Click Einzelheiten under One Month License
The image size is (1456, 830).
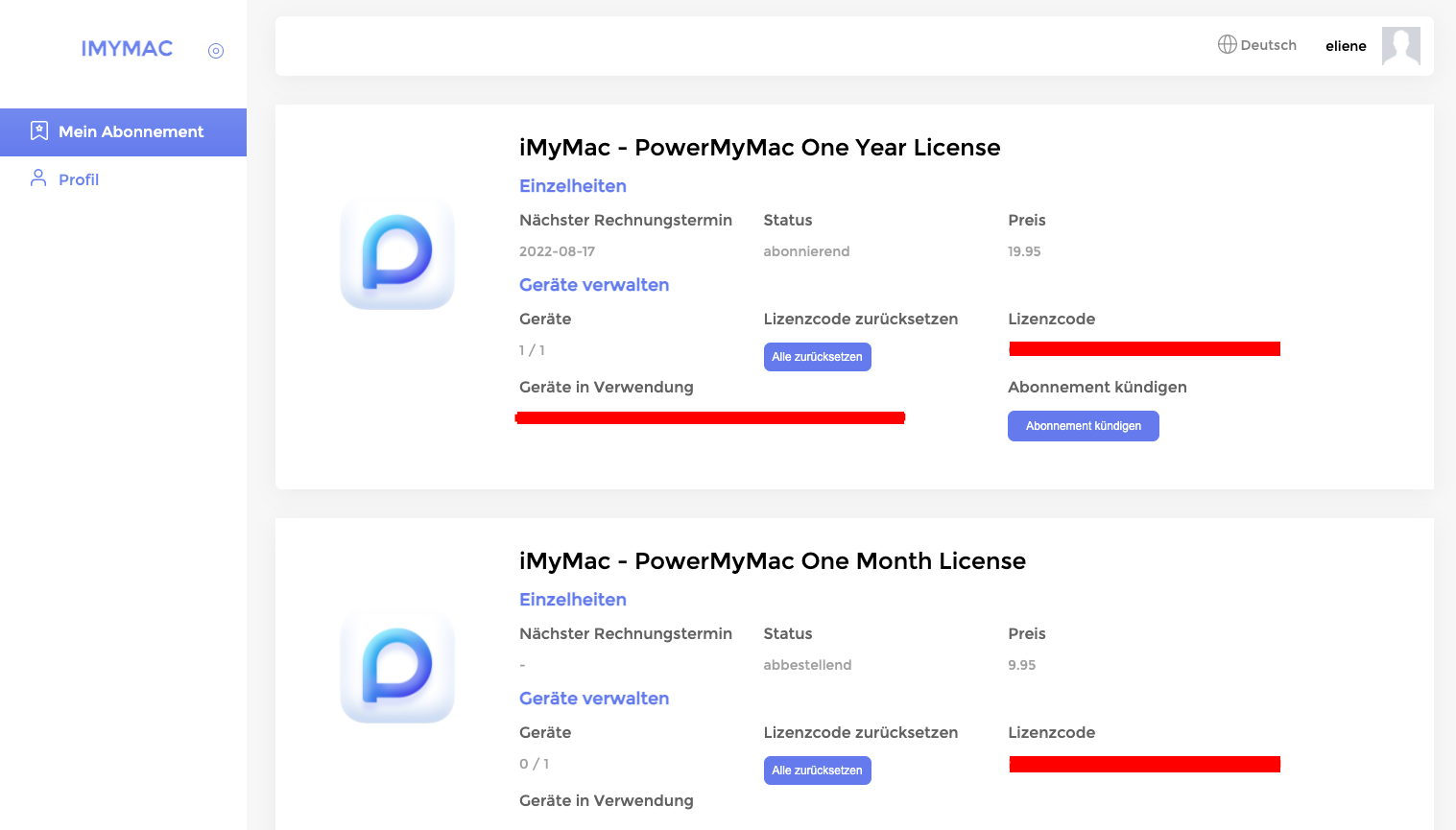(573, 600)
